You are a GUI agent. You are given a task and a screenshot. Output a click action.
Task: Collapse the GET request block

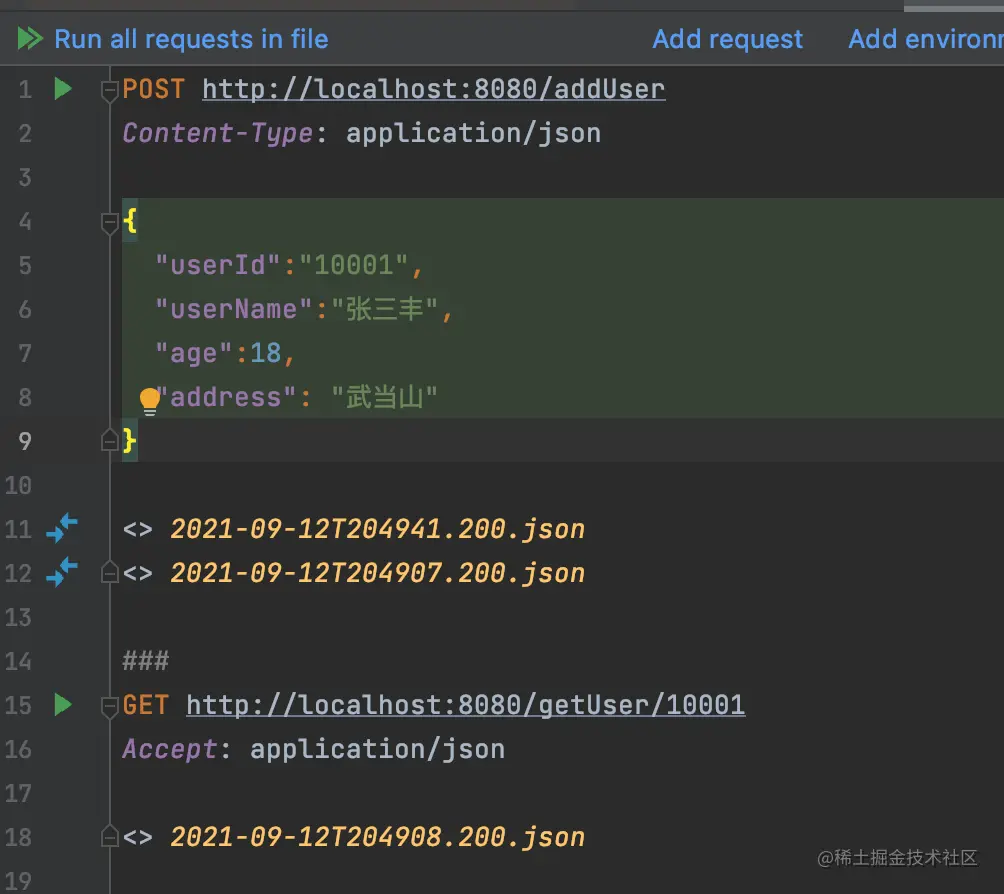click(x=109, y=705)
